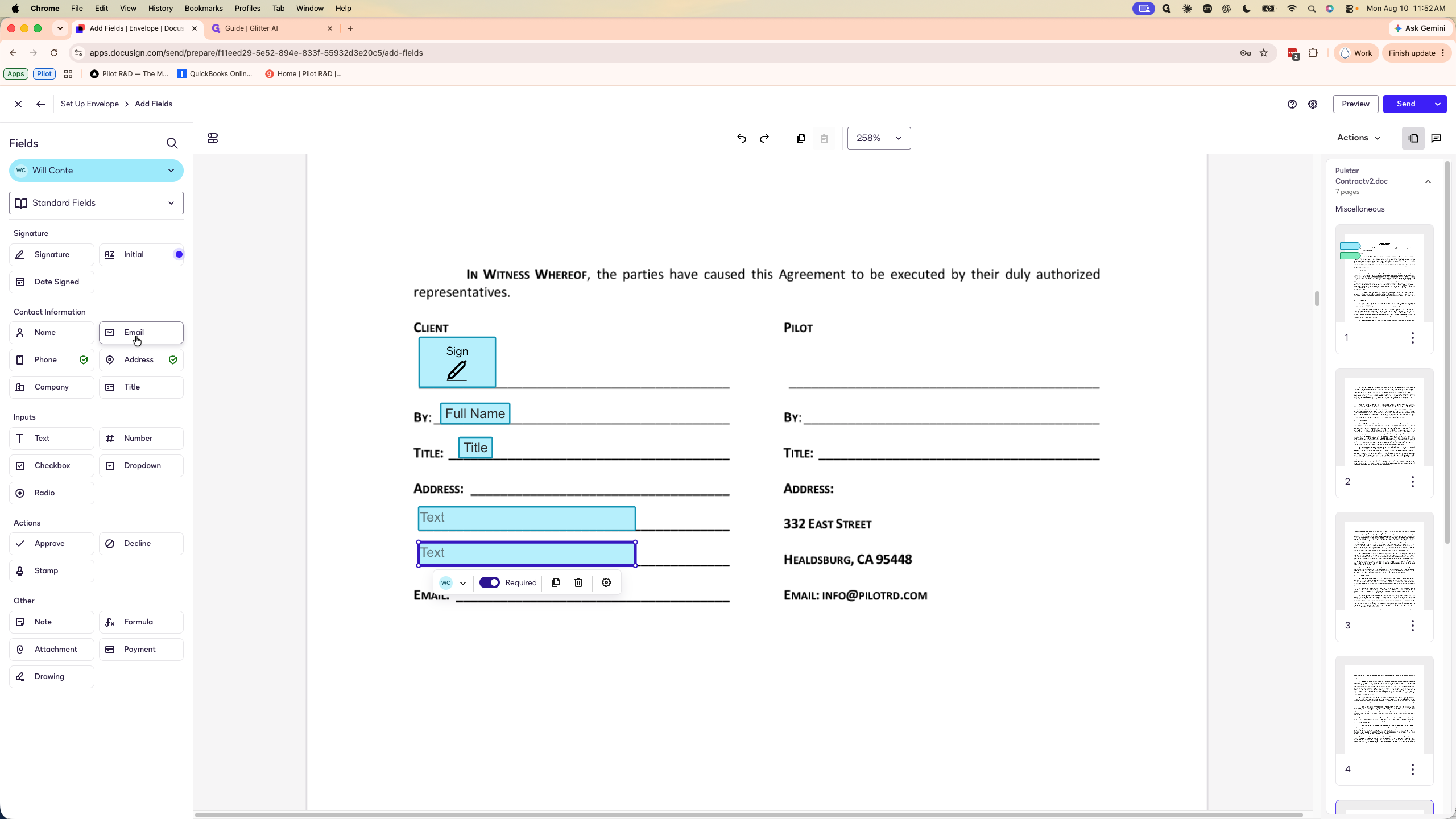1456x819 pixels.
Task: Click the blue Send button
Action: [x=1406, y=104]
